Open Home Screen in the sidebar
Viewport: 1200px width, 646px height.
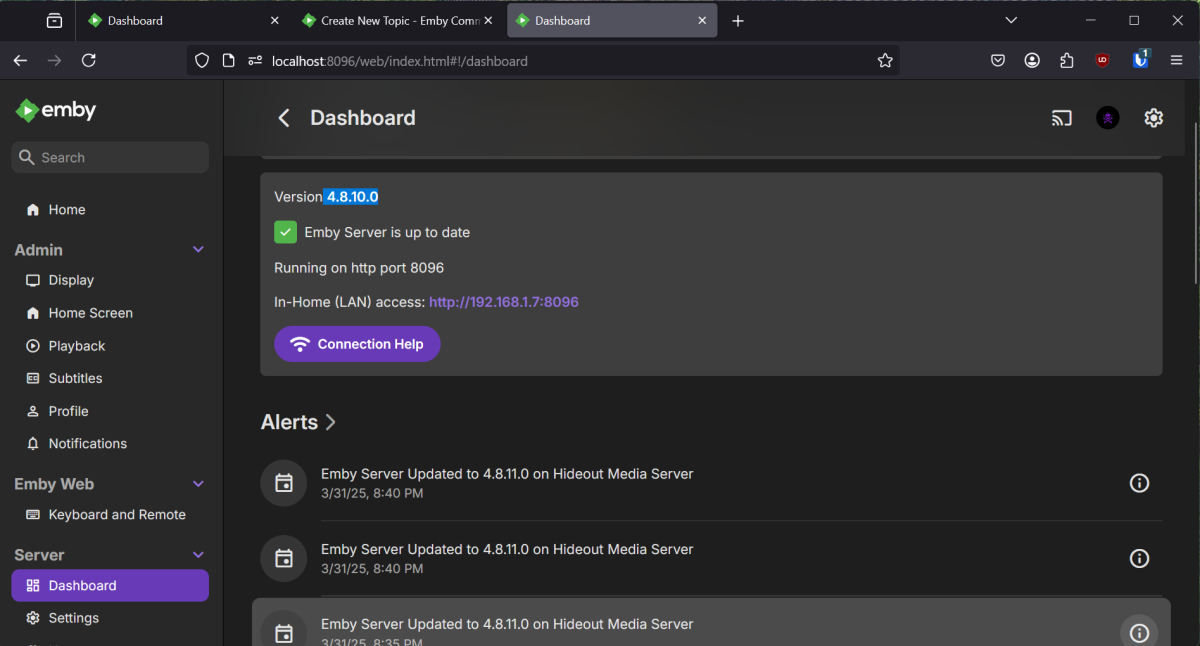coord(110,313)
